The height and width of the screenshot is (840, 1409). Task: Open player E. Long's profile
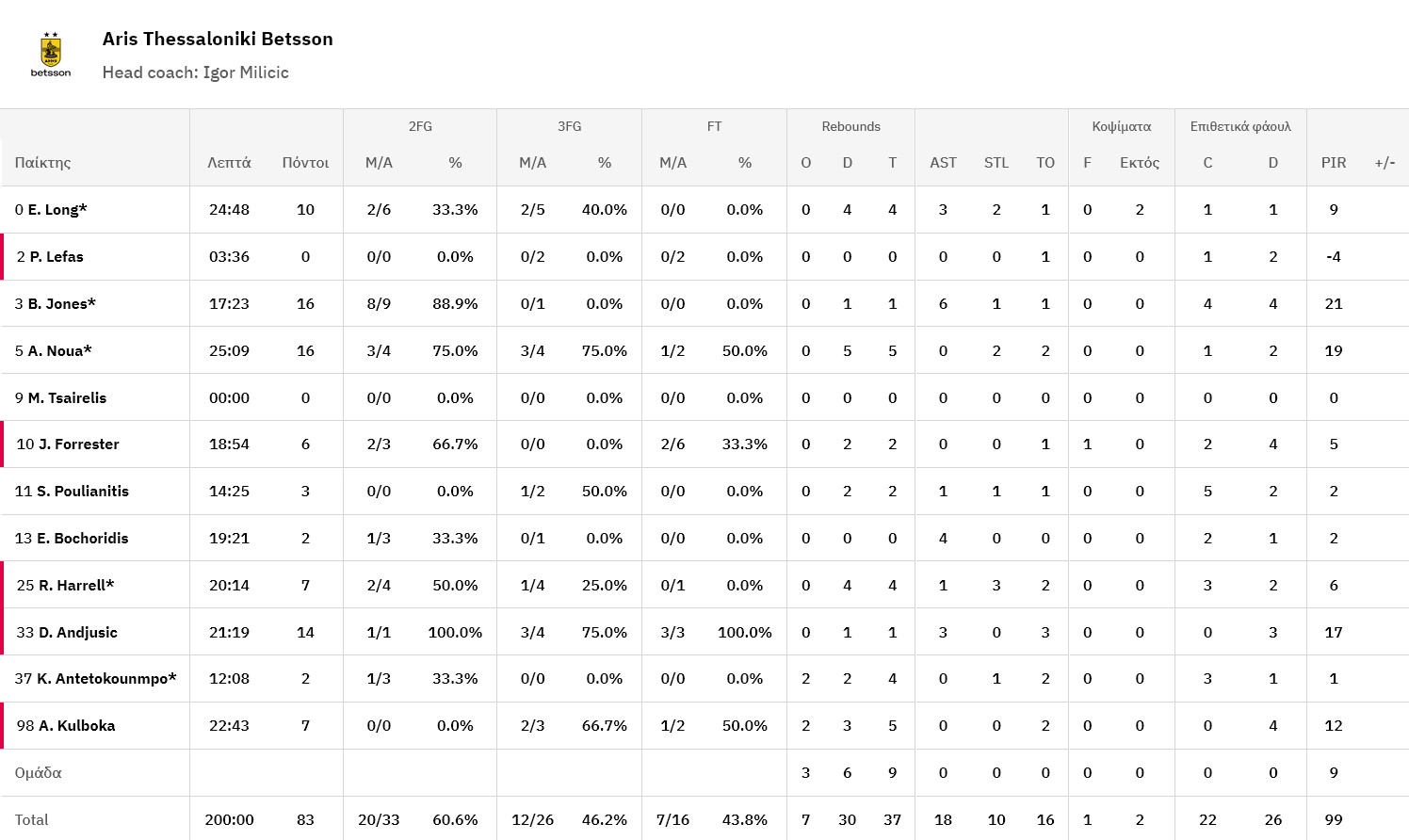57,210
